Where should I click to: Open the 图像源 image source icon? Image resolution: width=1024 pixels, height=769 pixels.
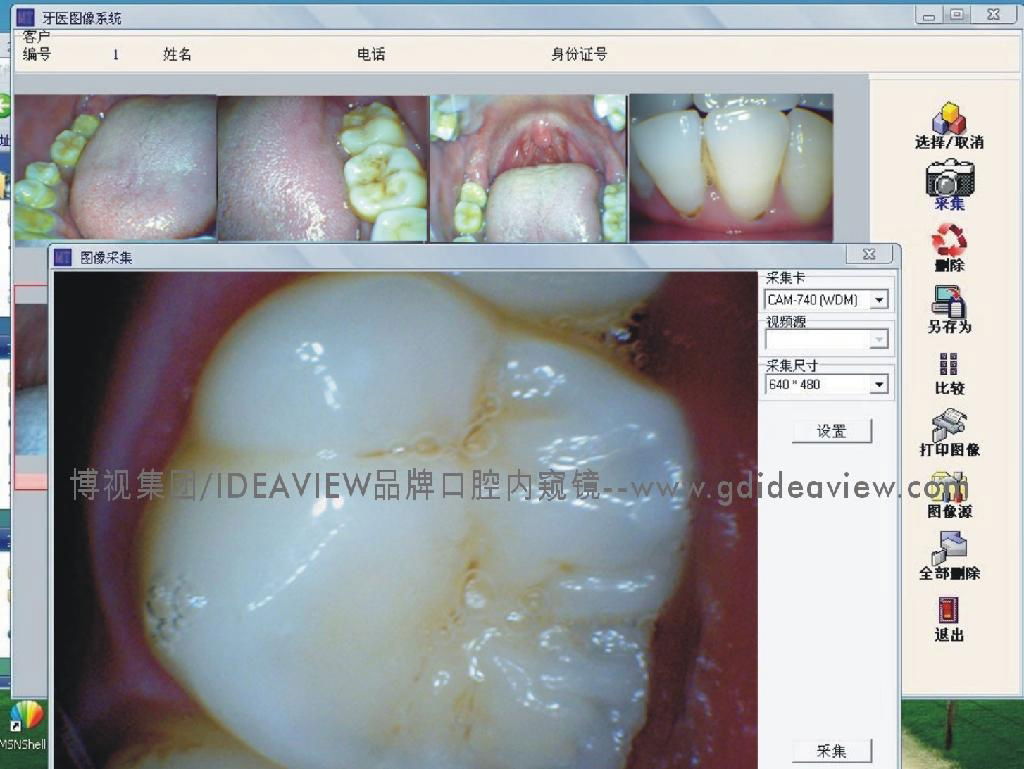point(949,488)
